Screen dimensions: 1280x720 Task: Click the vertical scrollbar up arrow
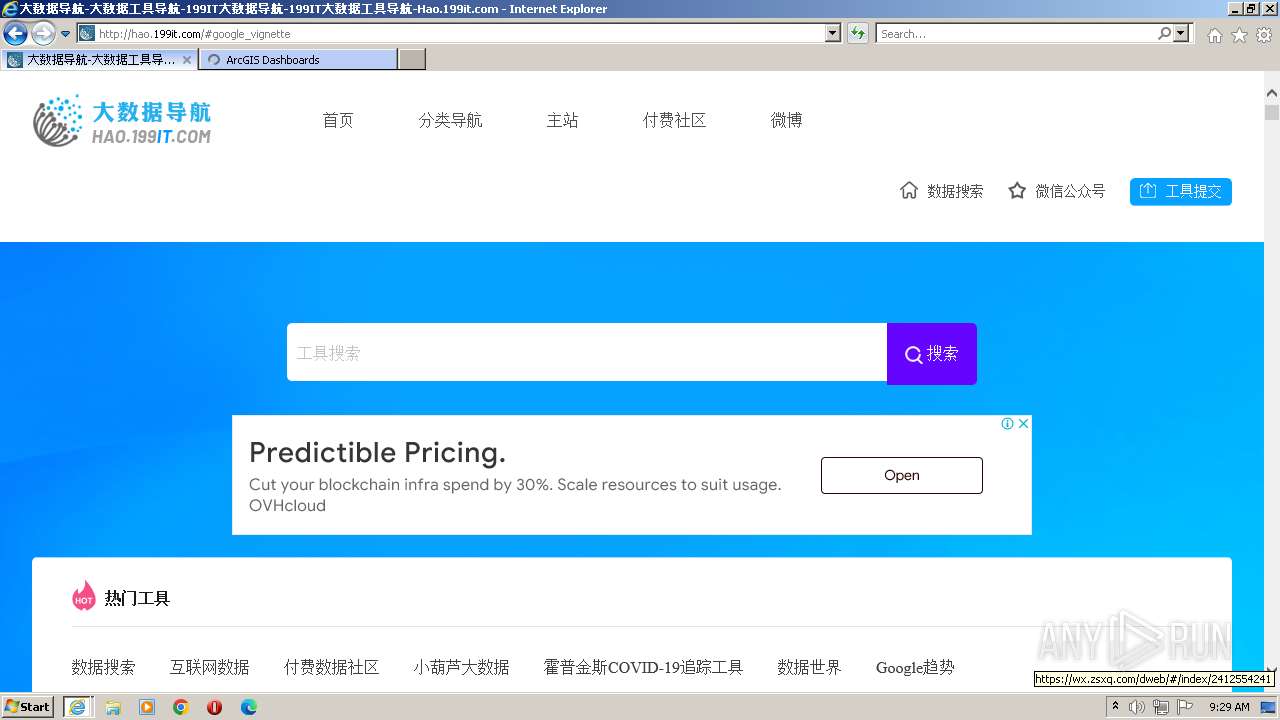tap(1272, 93)
